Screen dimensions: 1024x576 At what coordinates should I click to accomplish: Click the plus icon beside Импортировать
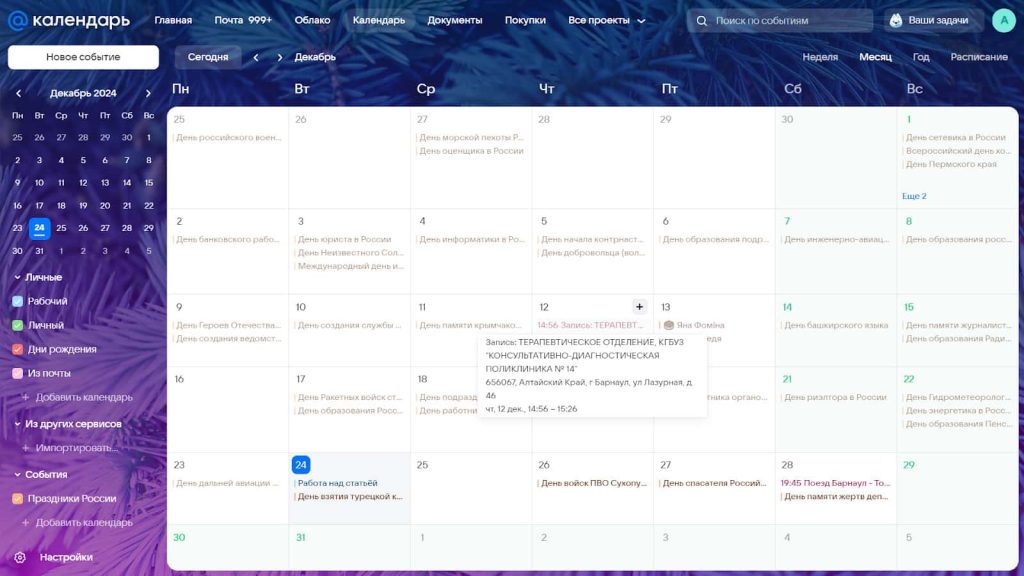(x=25, y=448)
